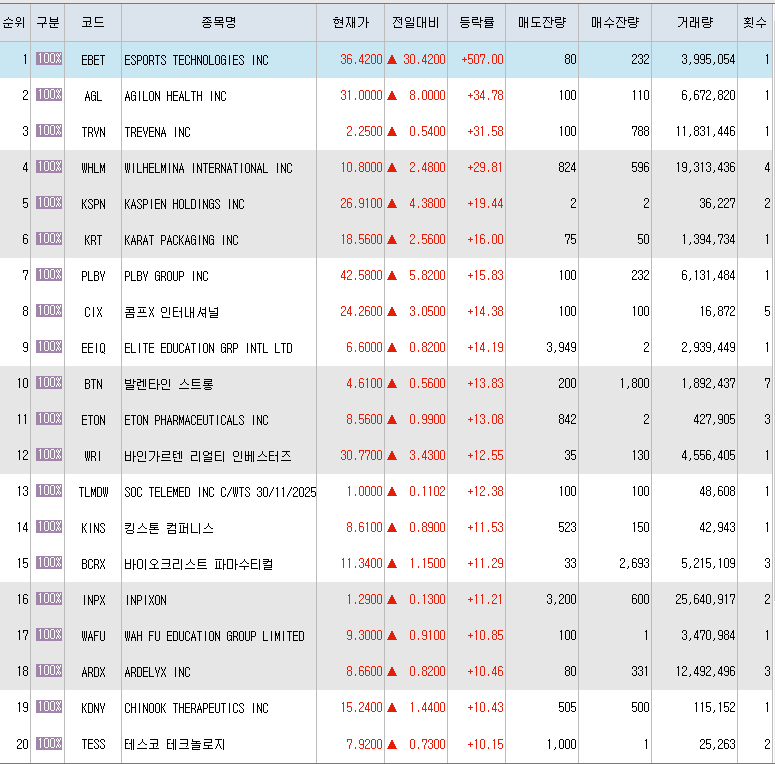The image size is (775, 764).
Task: Click the up-arrow indicator in PLBY row
Action: [x=392, y=275]
